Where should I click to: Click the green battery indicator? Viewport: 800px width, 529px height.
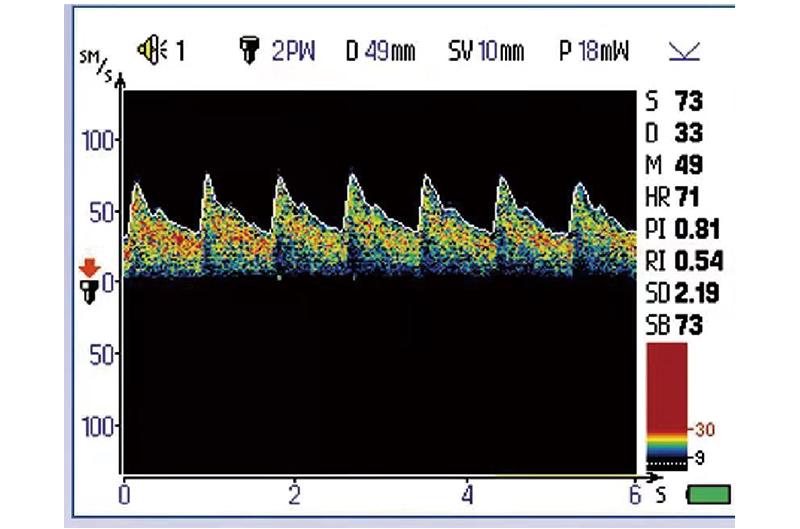point(708,495)
